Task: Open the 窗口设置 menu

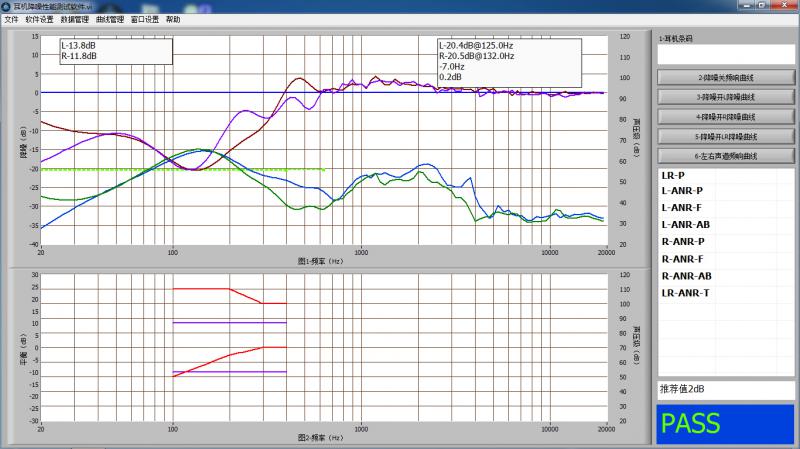Action: coord(145,19)
